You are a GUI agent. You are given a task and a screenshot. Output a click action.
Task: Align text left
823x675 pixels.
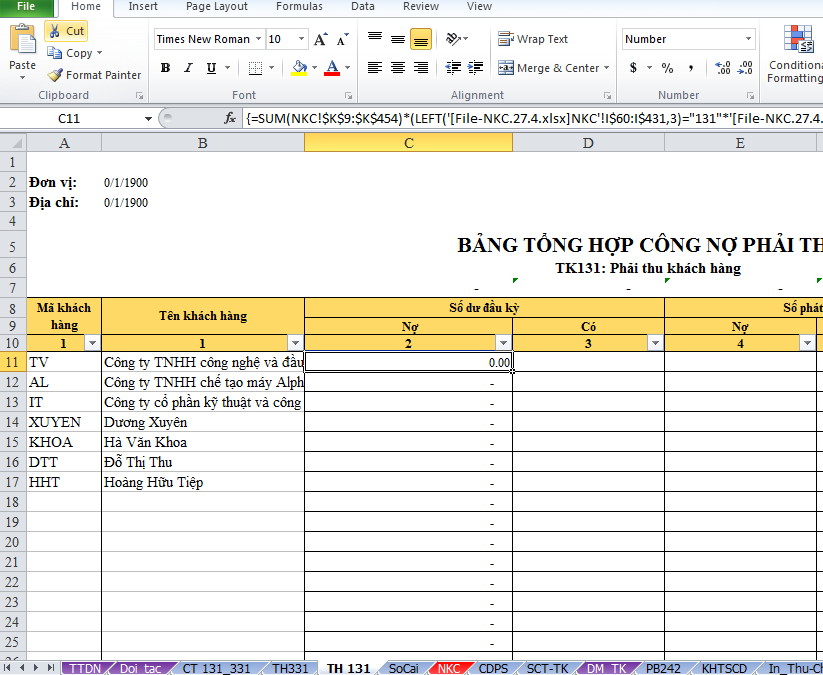[375, 68]
